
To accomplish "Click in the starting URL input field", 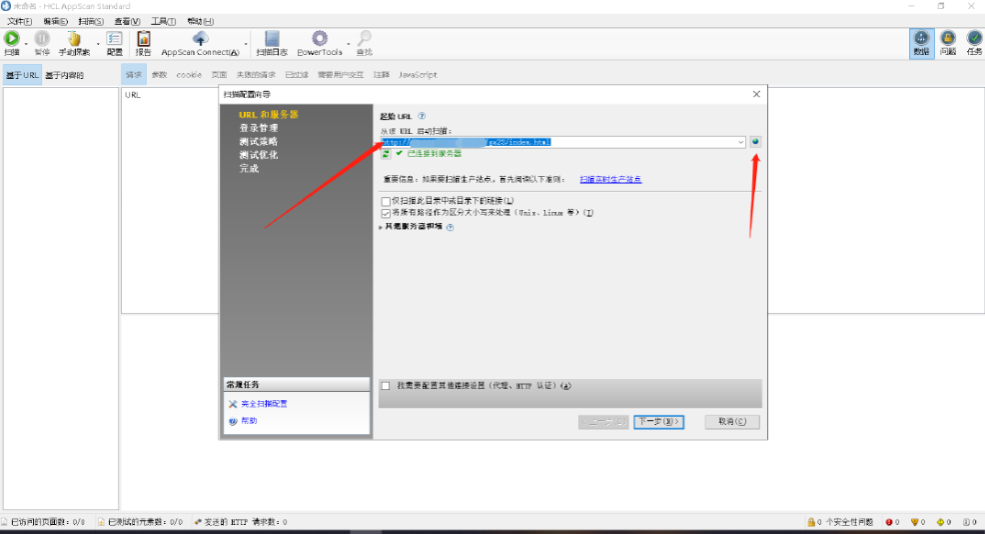I will (x=562, y=142).
